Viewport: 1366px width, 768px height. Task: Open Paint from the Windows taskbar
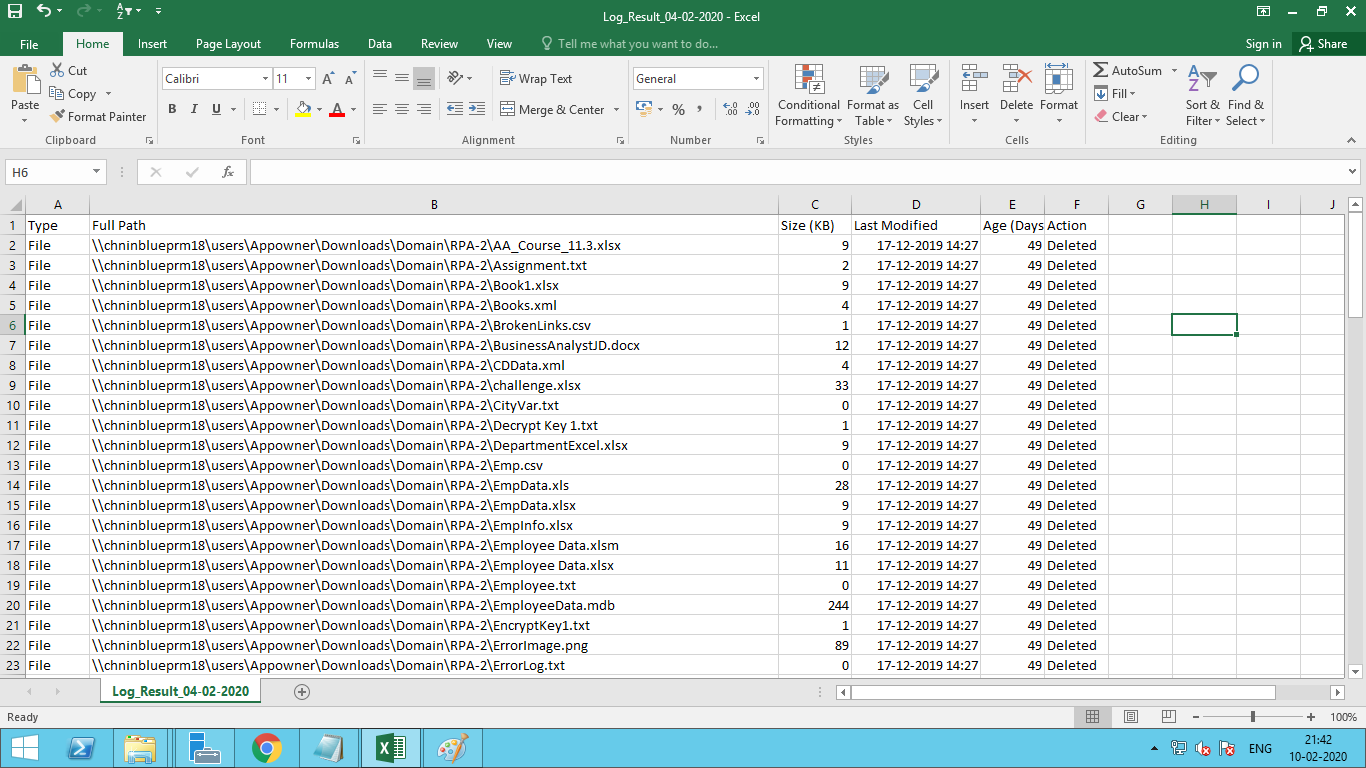[453, 748]
